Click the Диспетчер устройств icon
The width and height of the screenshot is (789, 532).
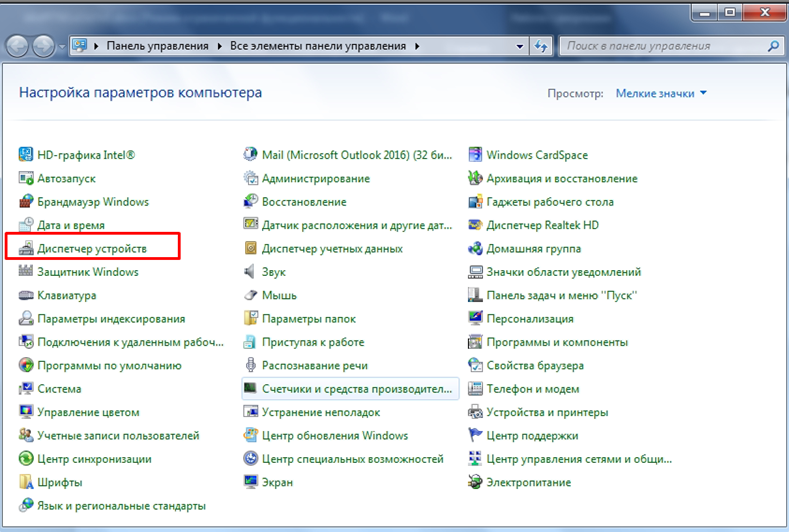26,248
